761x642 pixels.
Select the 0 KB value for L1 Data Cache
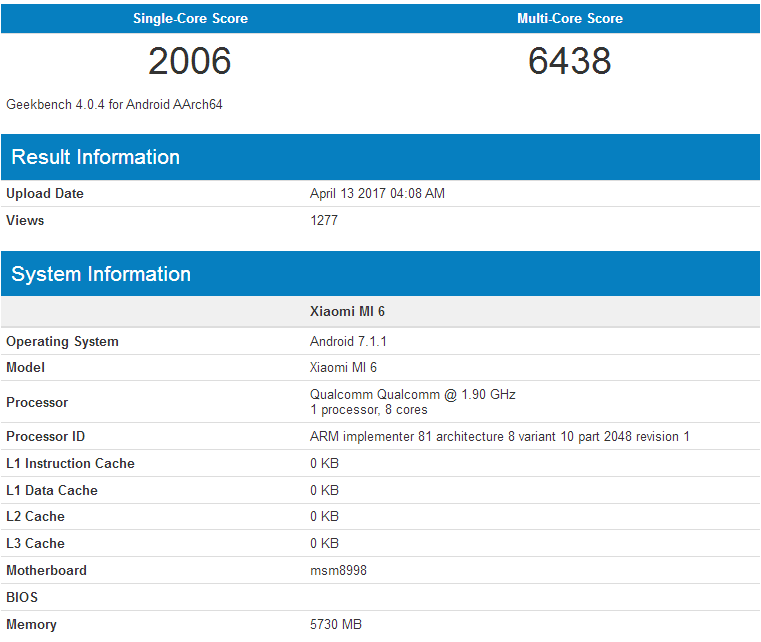tap(324, 491)
